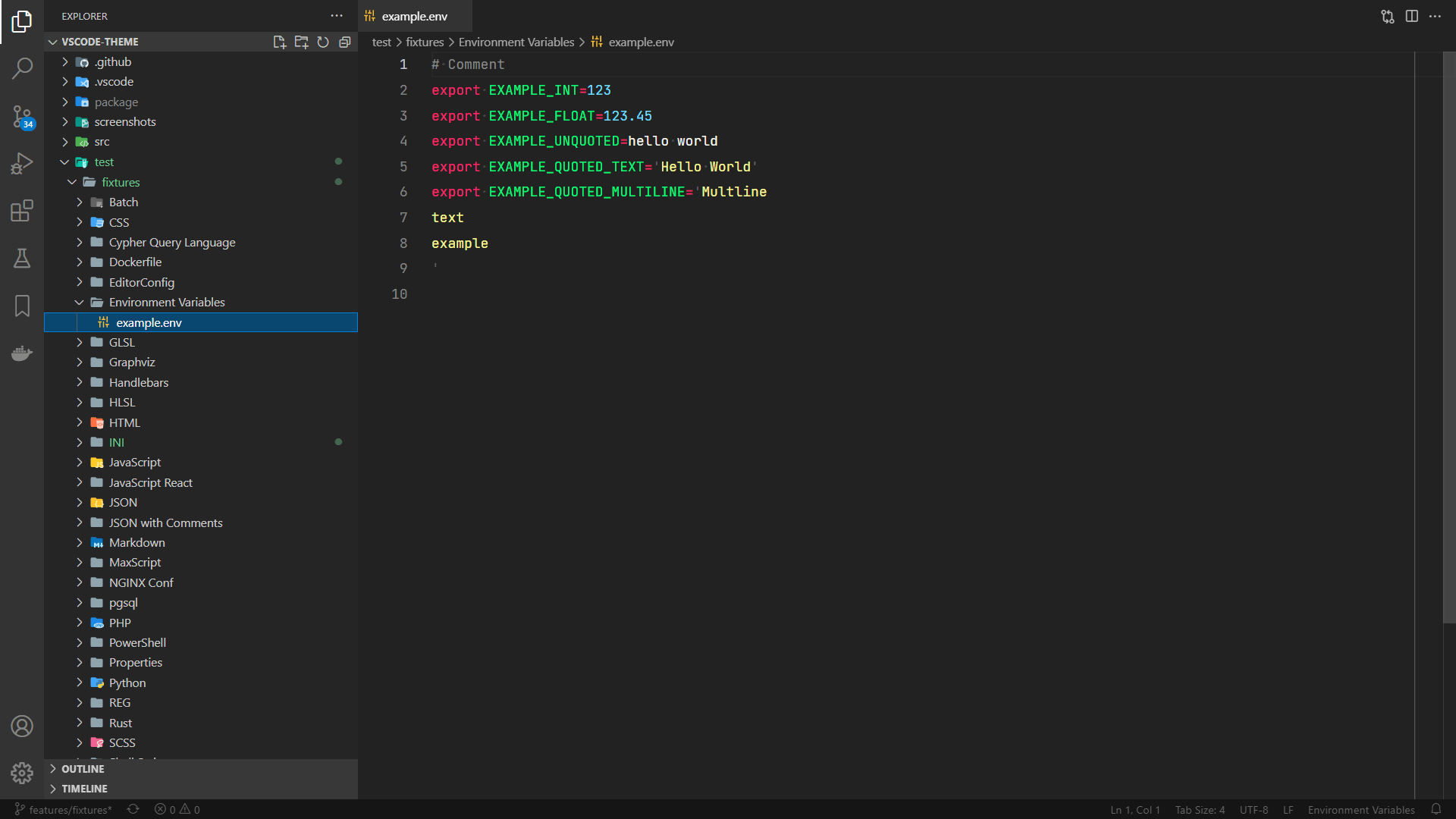Open the Extensions view
The height and width of the screenshot is (819, 1456).
tap(22, 211)
